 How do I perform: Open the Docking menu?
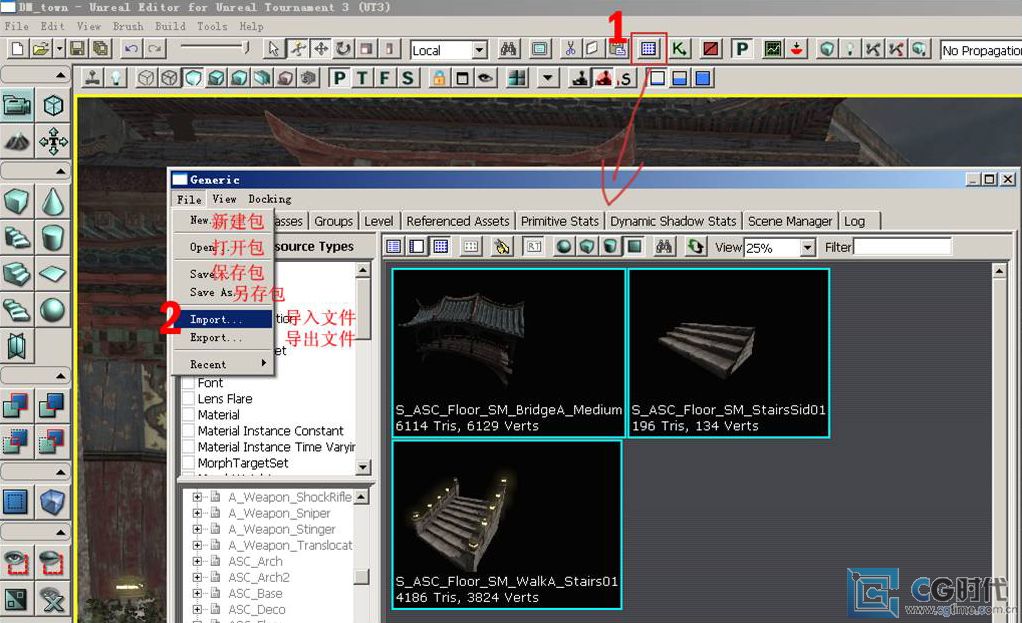[x=270, y=199]
